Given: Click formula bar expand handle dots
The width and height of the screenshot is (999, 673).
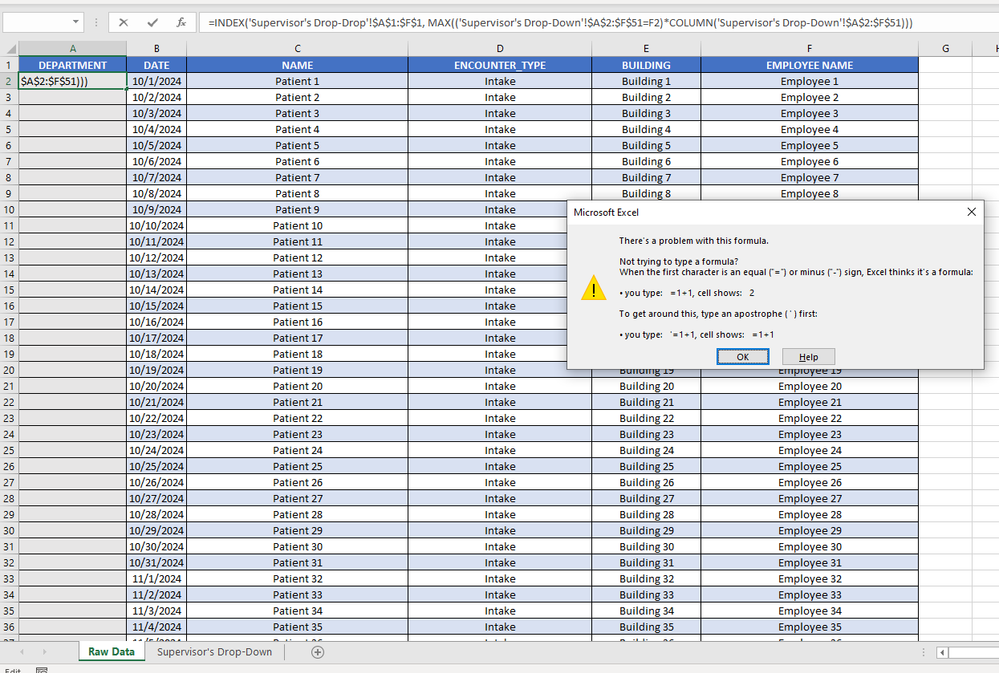Looking at the screenshot, I should pos(96,22).
